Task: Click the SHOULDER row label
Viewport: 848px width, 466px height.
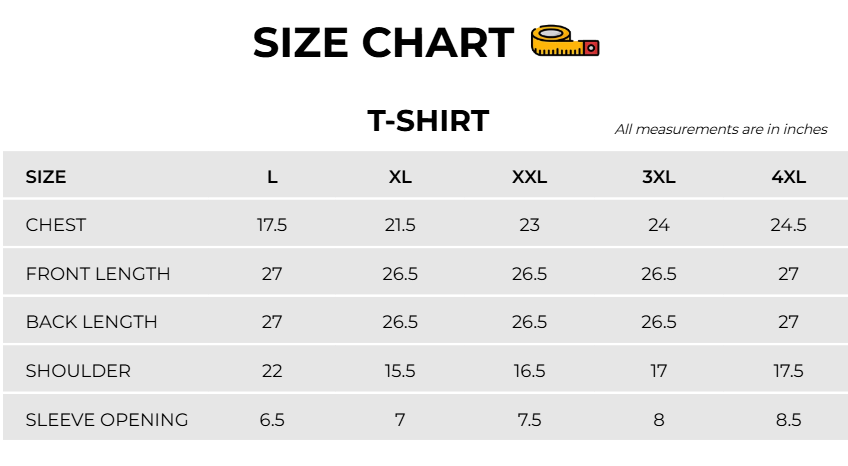Action: (x=78, y=371)
